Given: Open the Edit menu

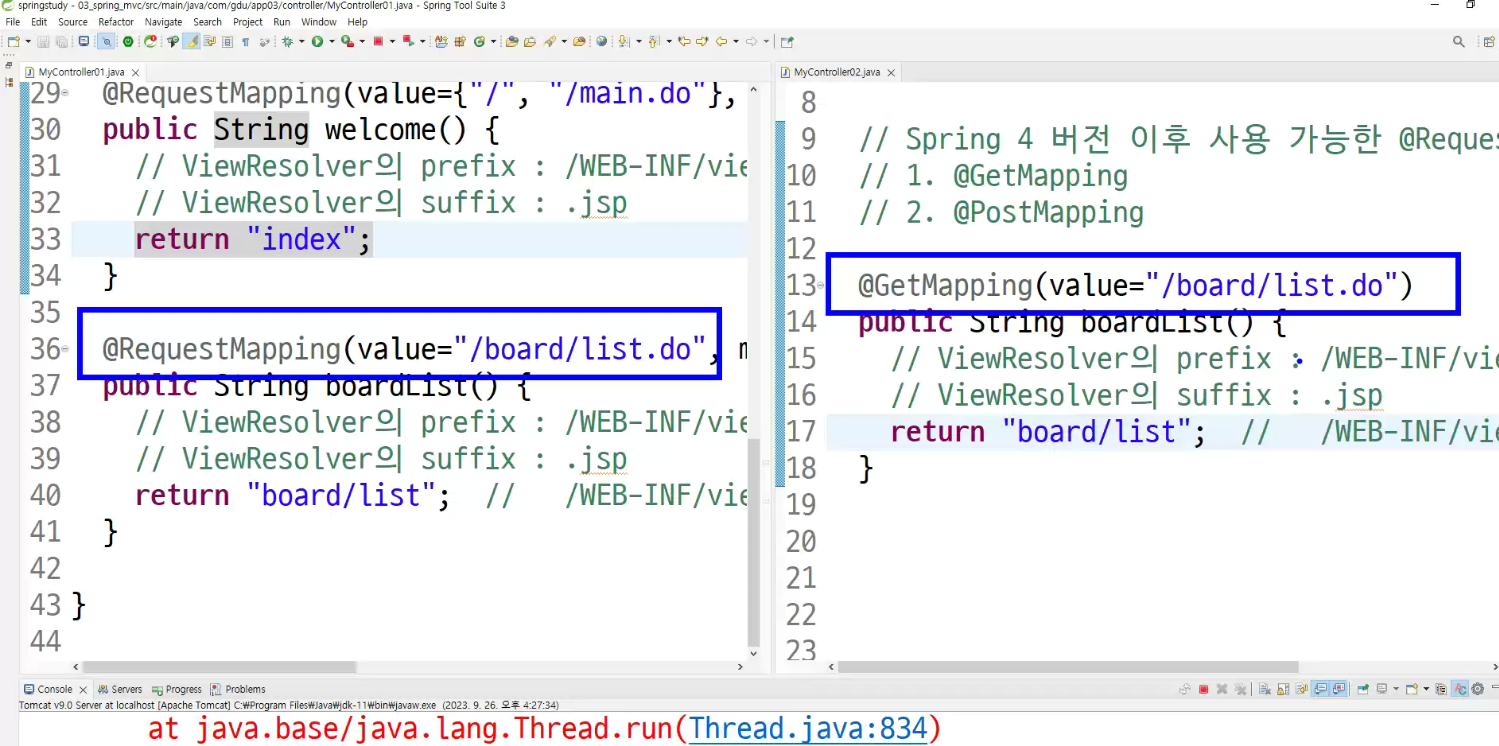Looking at the screenshot, I should [x=39, y=22].
